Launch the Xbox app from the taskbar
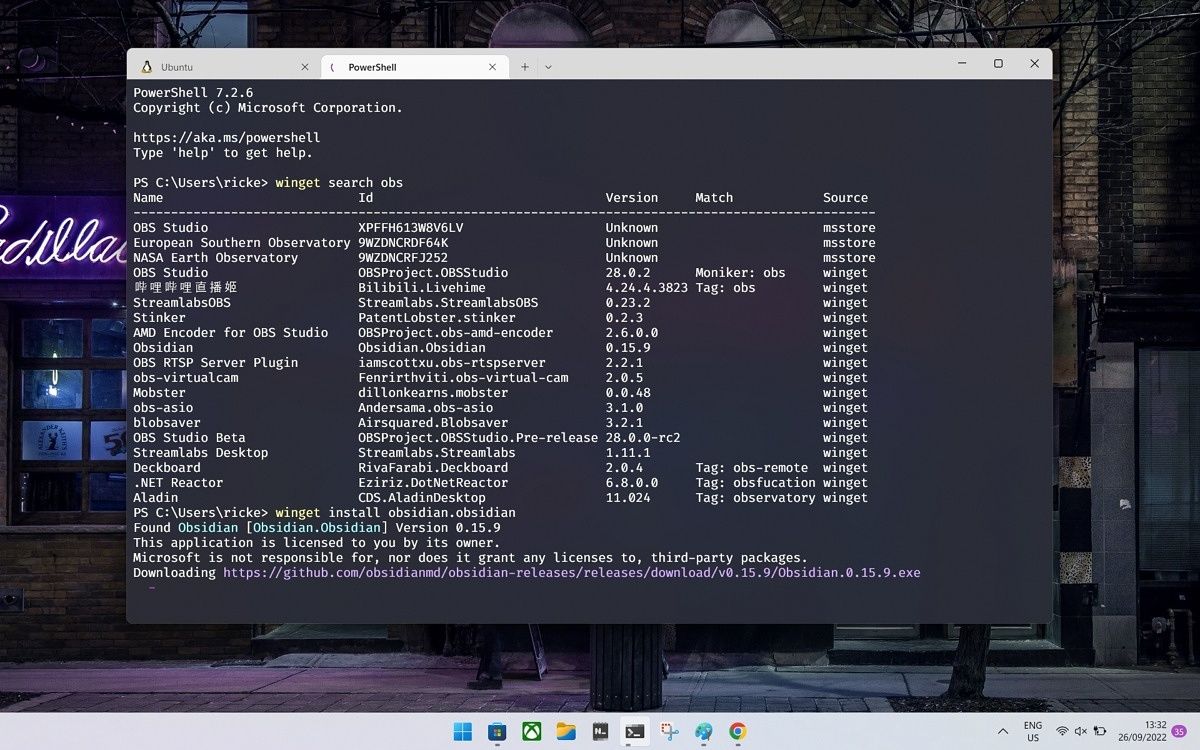The height and width of the screenshot is (750, 1200). click(x=530, y=732)
